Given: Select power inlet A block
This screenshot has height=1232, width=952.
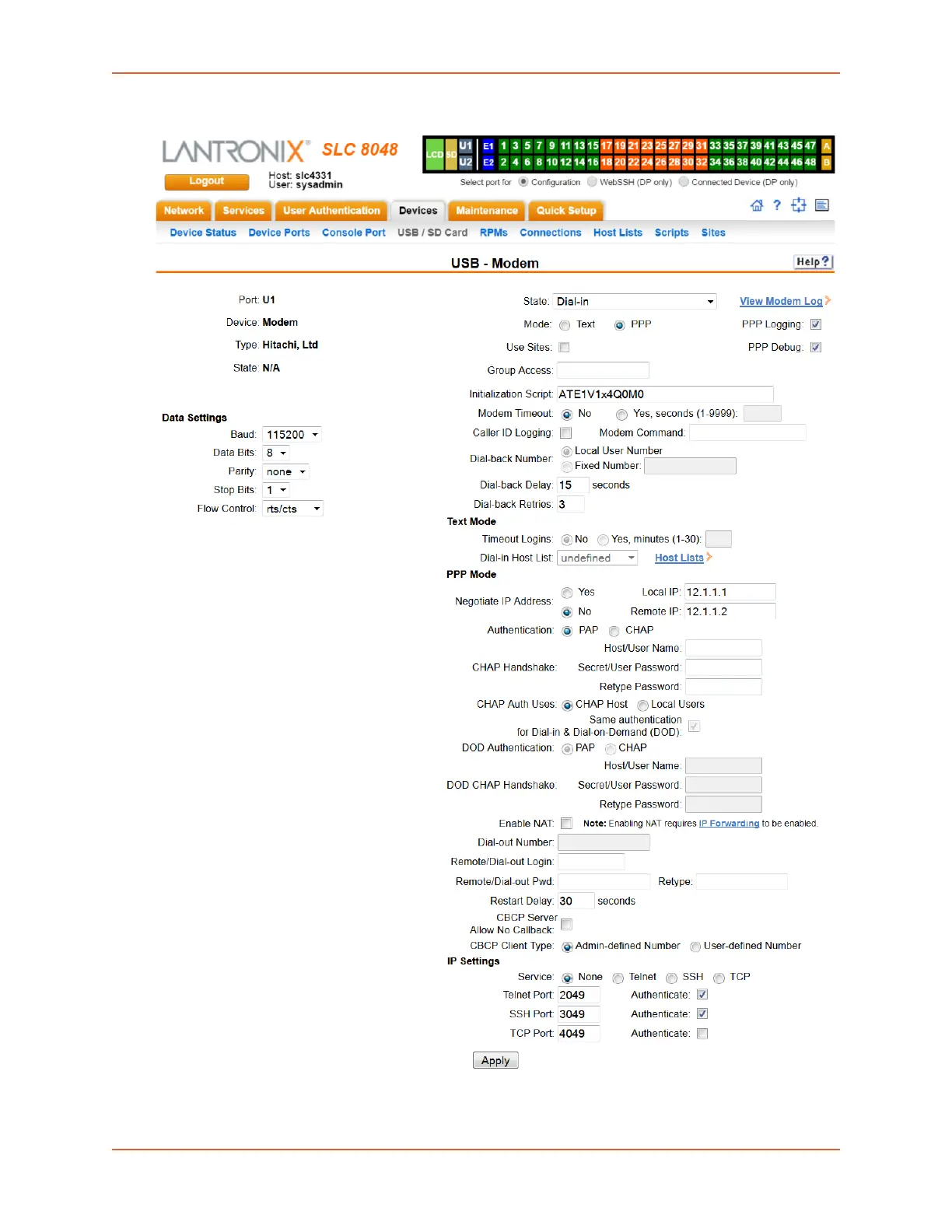Looking at the screenshot, I should [827, 145].
